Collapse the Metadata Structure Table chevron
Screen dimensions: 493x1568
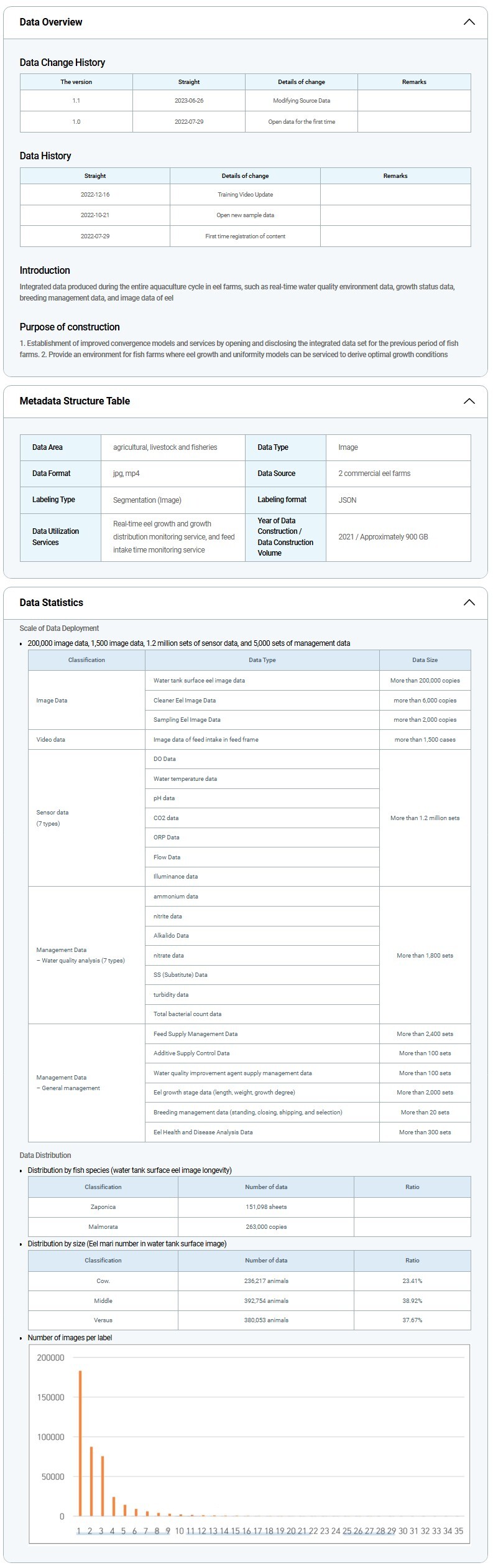click(469, 401)
